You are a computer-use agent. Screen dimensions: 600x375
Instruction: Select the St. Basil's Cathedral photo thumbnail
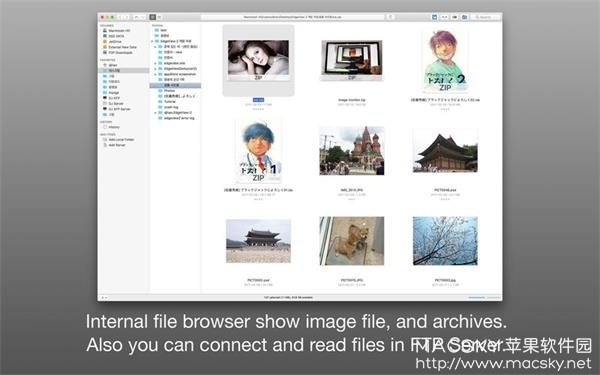click(x=352, y=151)
